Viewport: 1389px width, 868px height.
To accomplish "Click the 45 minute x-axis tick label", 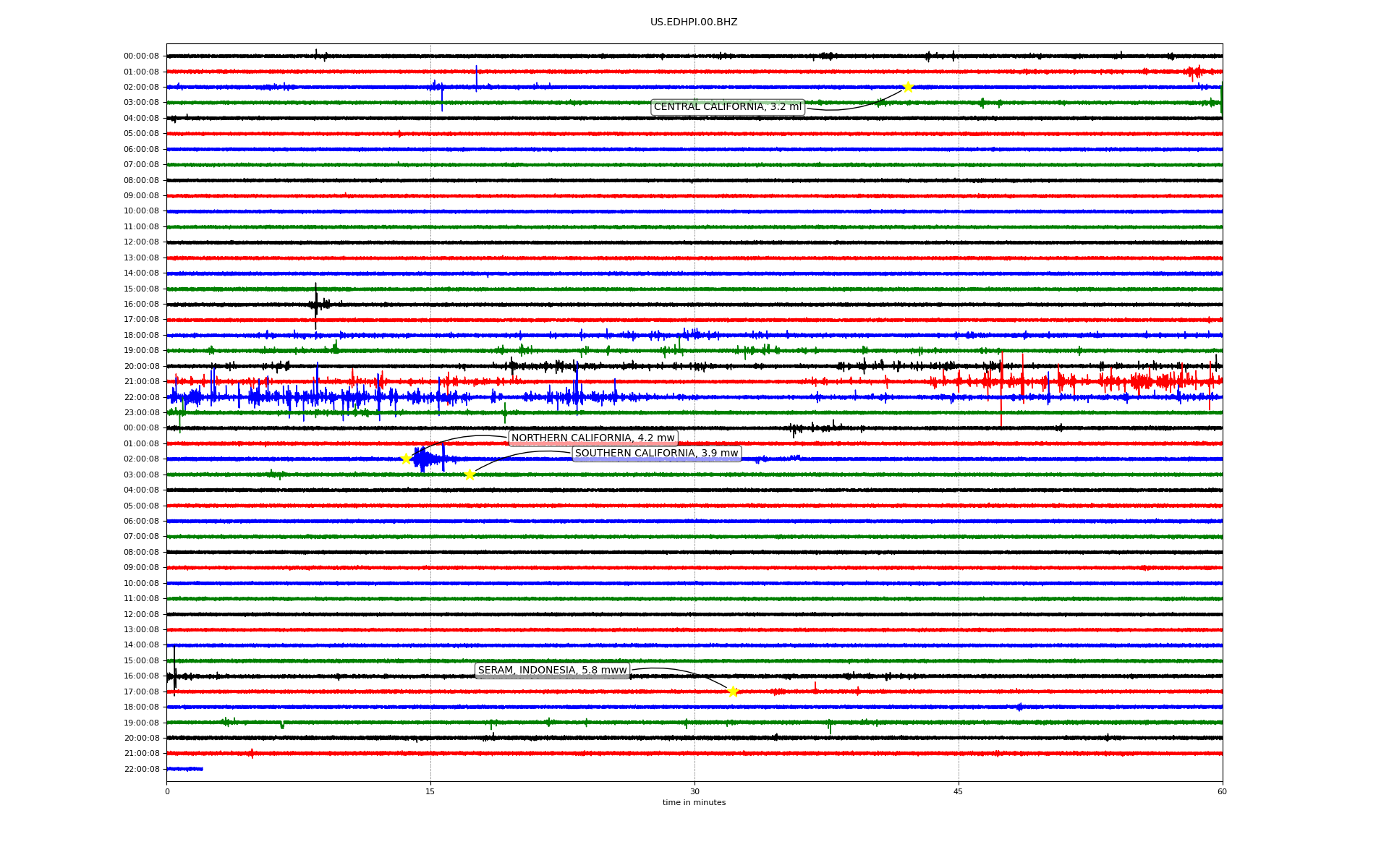I will tap(959, 791).
